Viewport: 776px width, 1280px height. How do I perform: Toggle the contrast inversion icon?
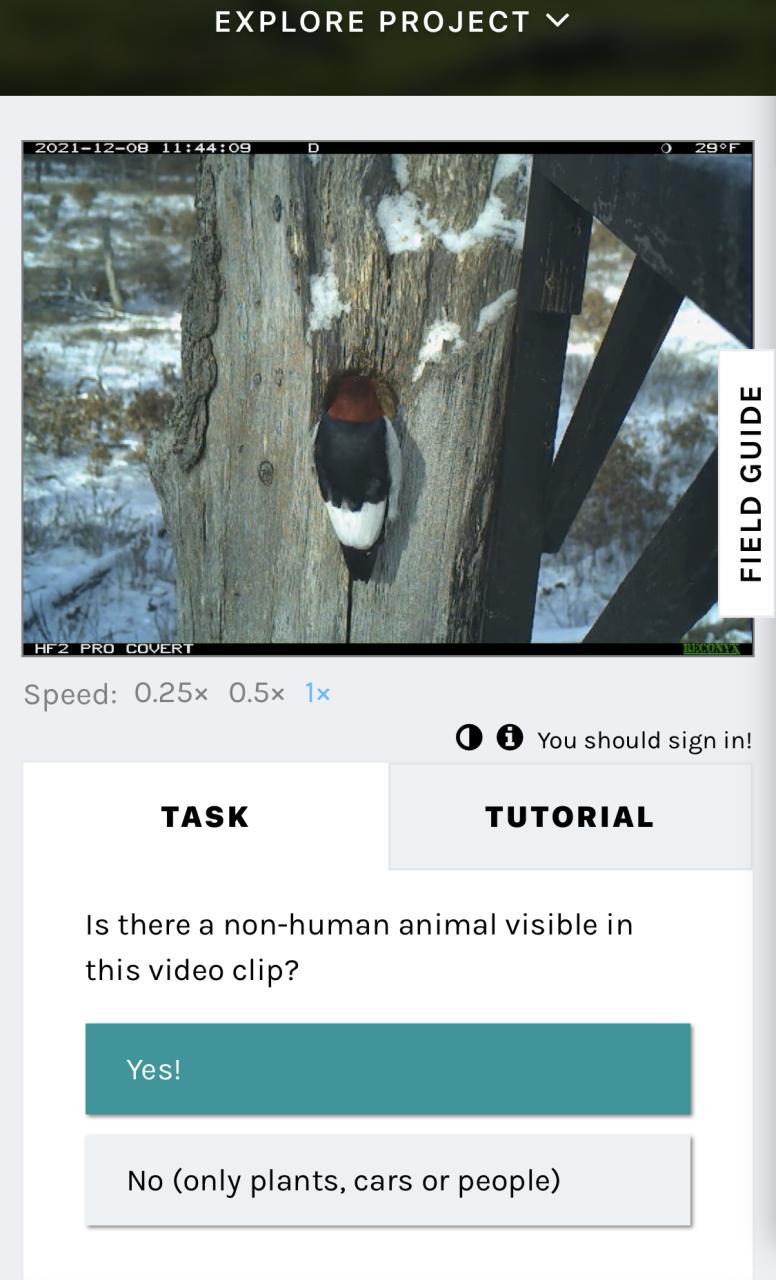click(x=469, y=738)
